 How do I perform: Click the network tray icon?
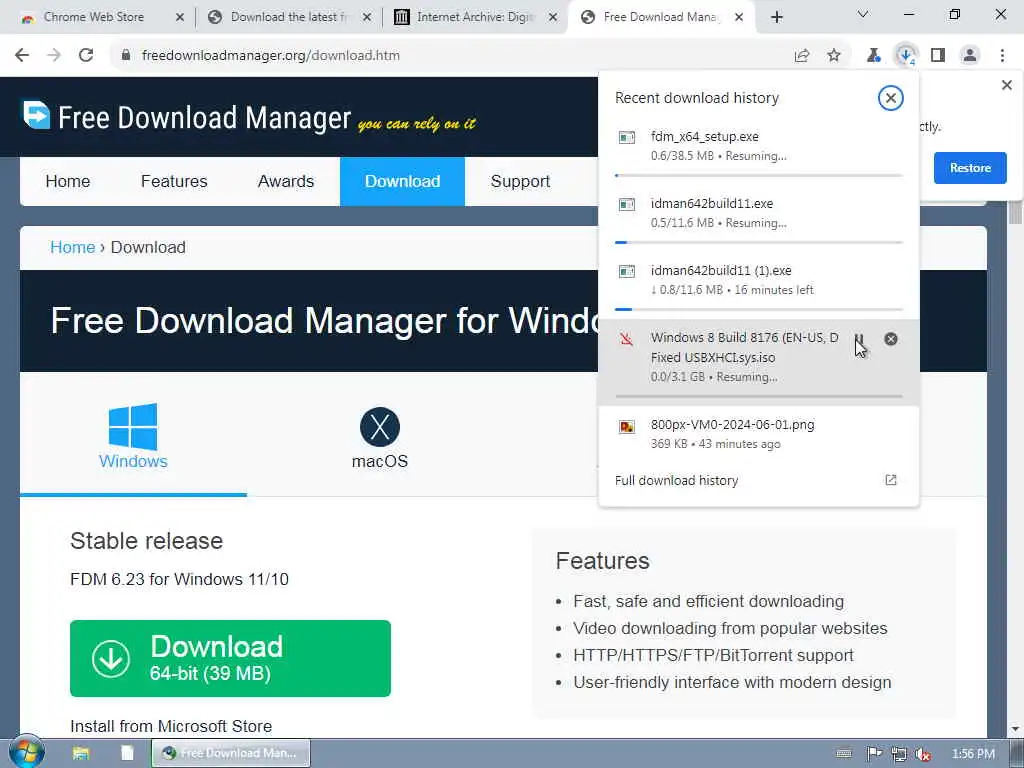tap(899, 754)
